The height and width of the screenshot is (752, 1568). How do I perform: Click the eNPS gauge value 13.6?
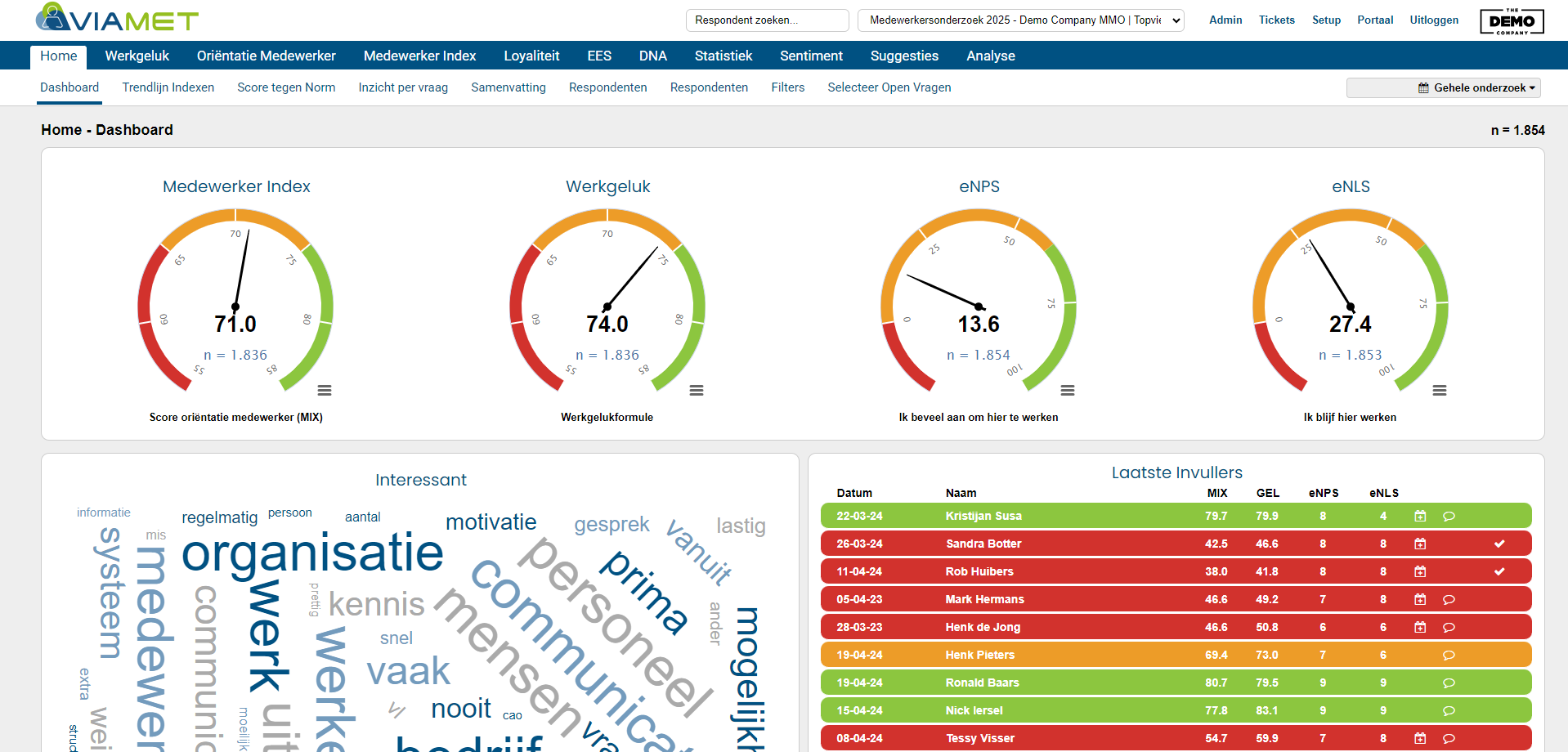[x=979, y=325]
